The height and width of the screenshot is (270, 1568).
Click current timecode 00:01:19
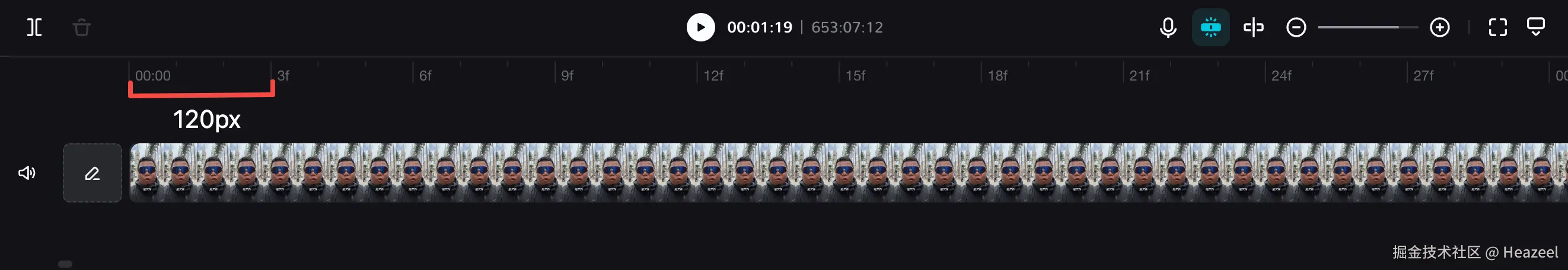[760, 27]
